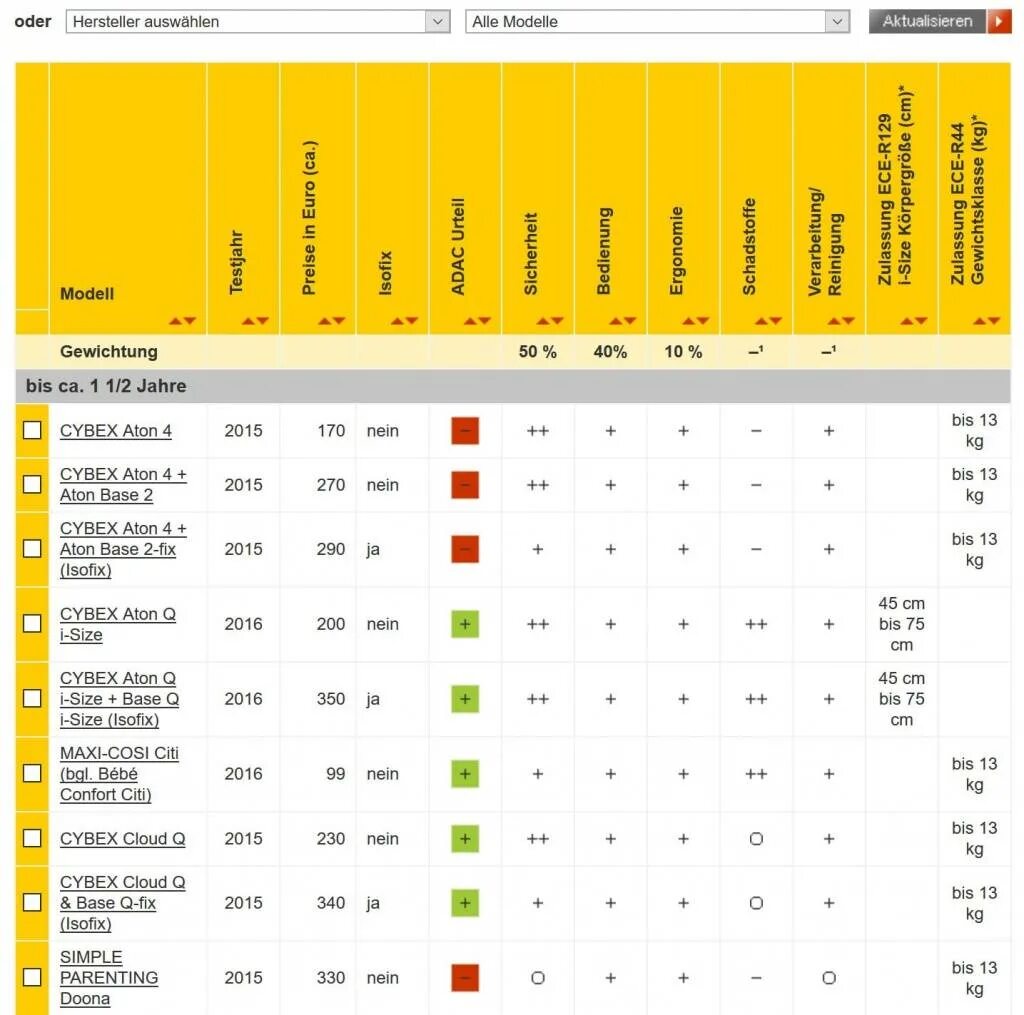Click the up sort arrow under Isofix
Viewport: 1024px width, 1015px height.
(x=397, y=321)
